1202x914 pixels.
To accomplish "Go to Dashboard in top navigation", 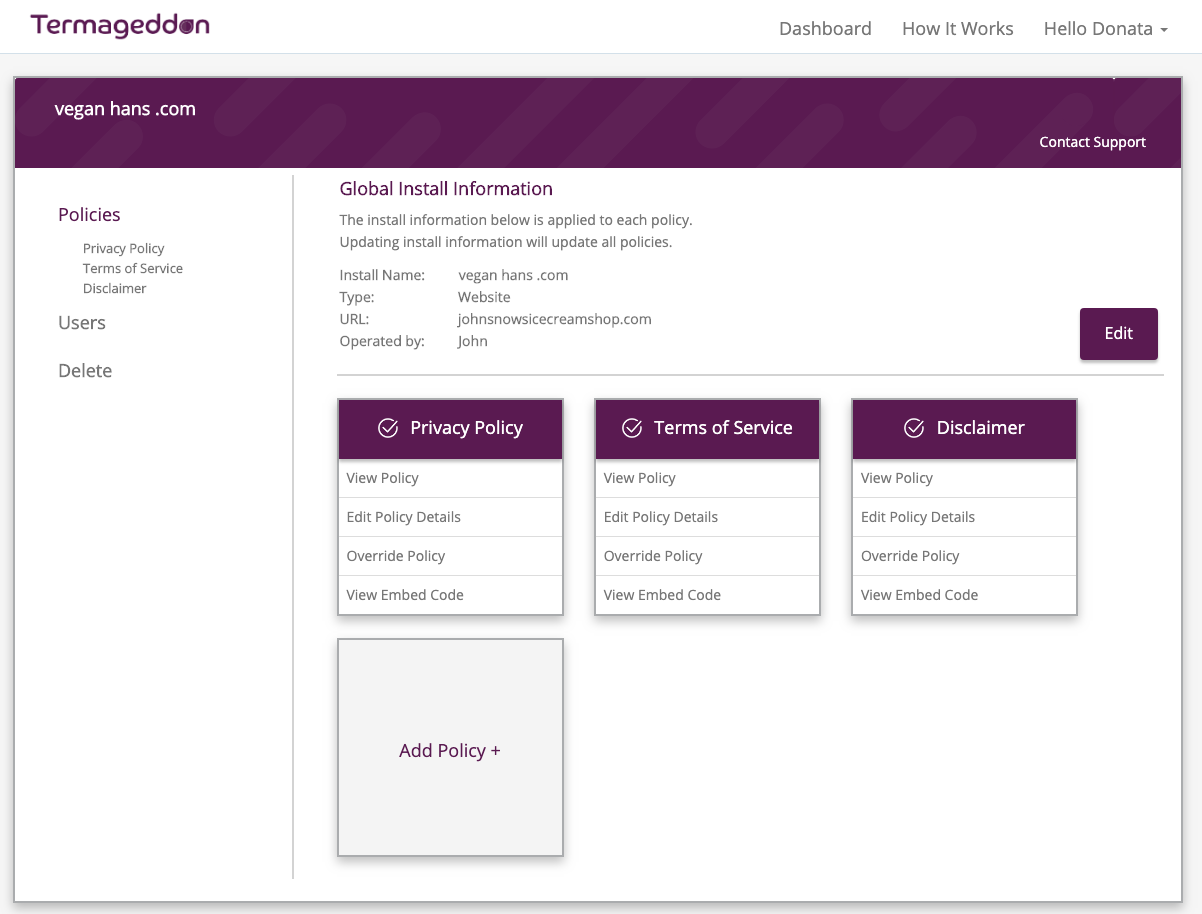I will tap(825, 29).
